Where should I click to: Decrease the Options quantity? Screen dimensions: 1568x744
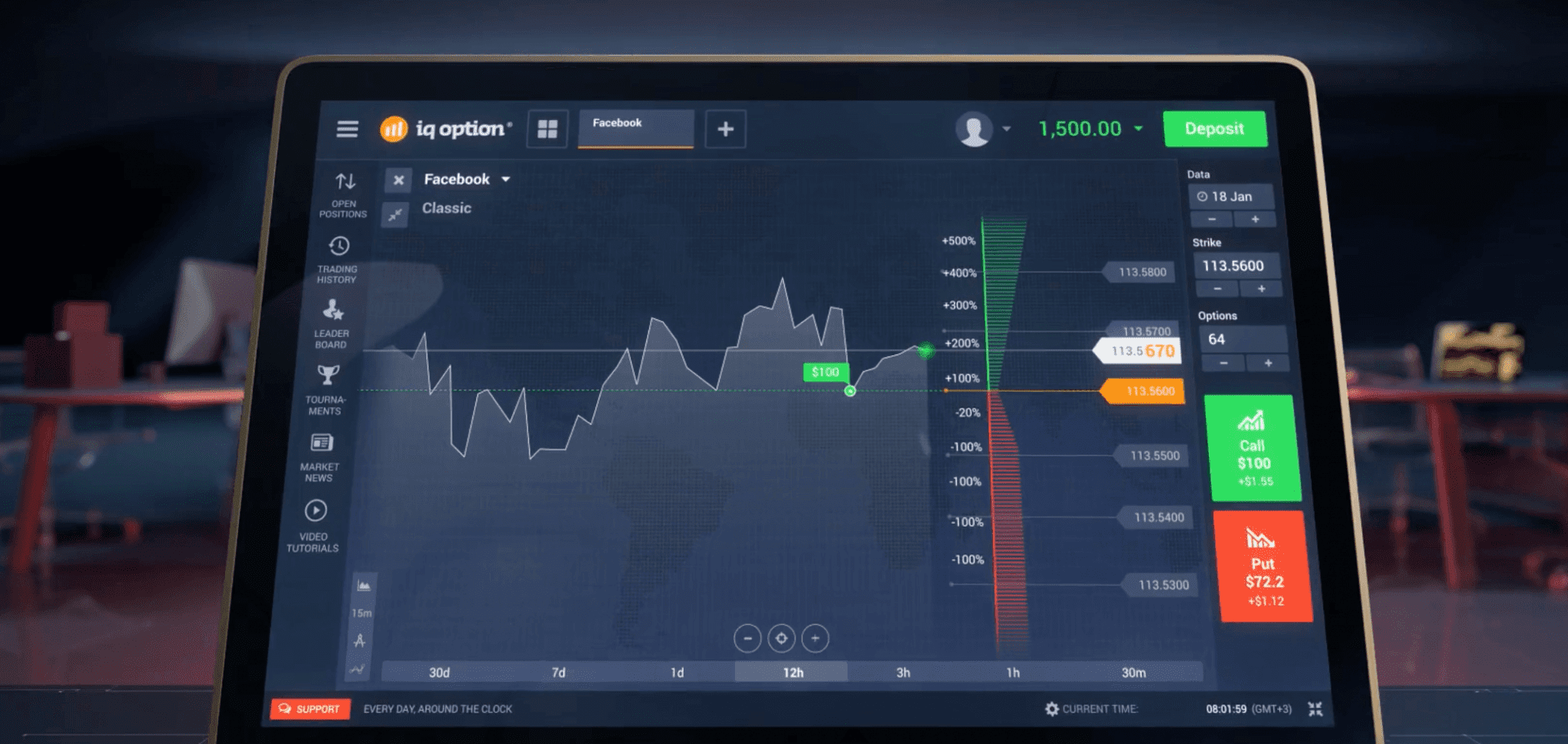[x=1223, y=363]
